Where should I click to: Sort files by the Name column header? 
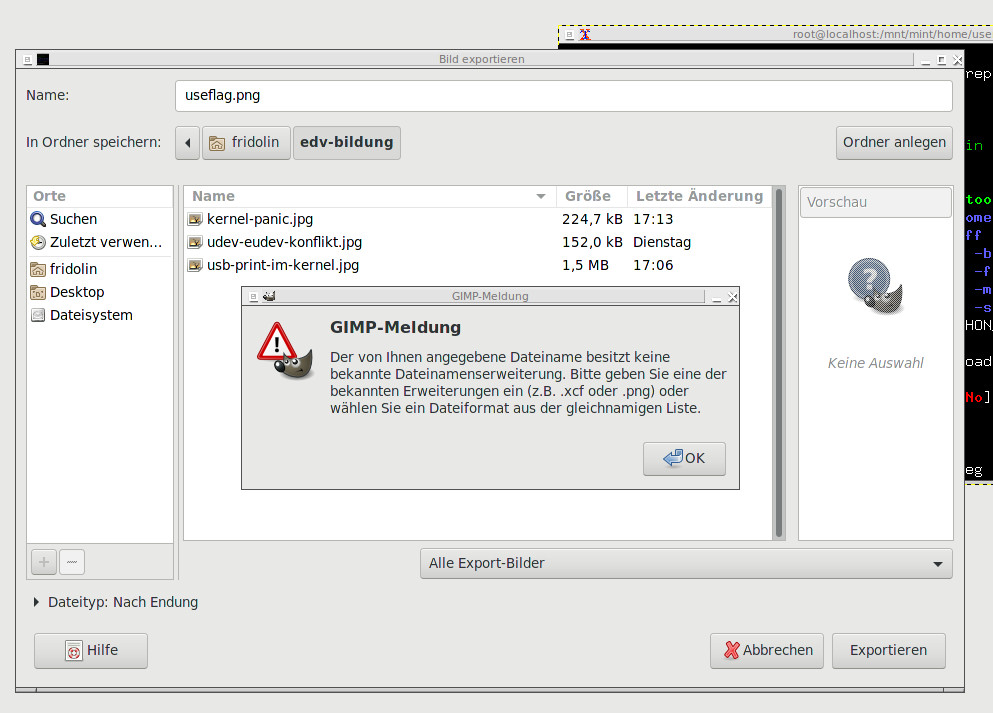(370, 196)
